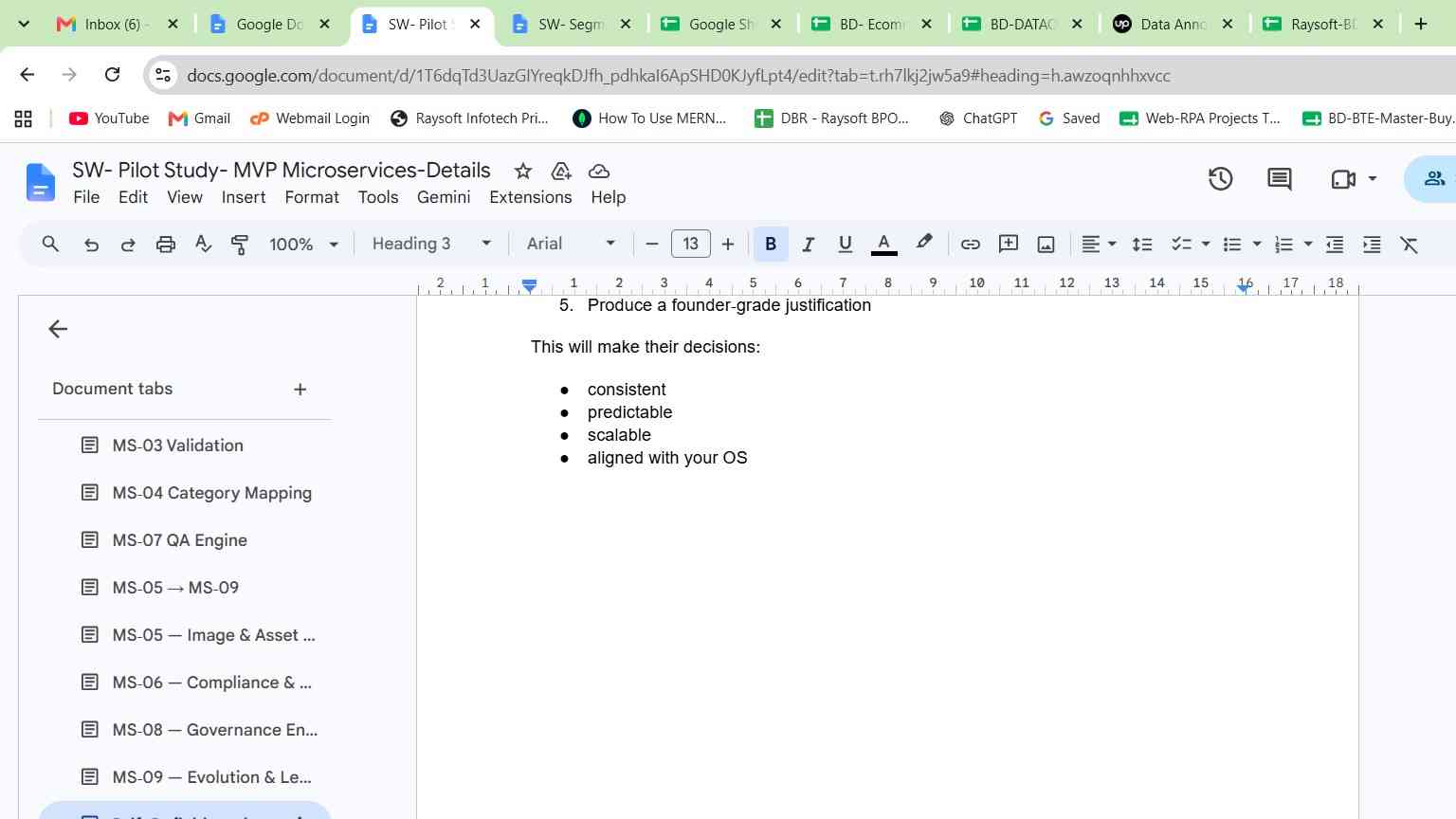Insert a link using the chain icon
1456x819 pixels.
[970, 245]
